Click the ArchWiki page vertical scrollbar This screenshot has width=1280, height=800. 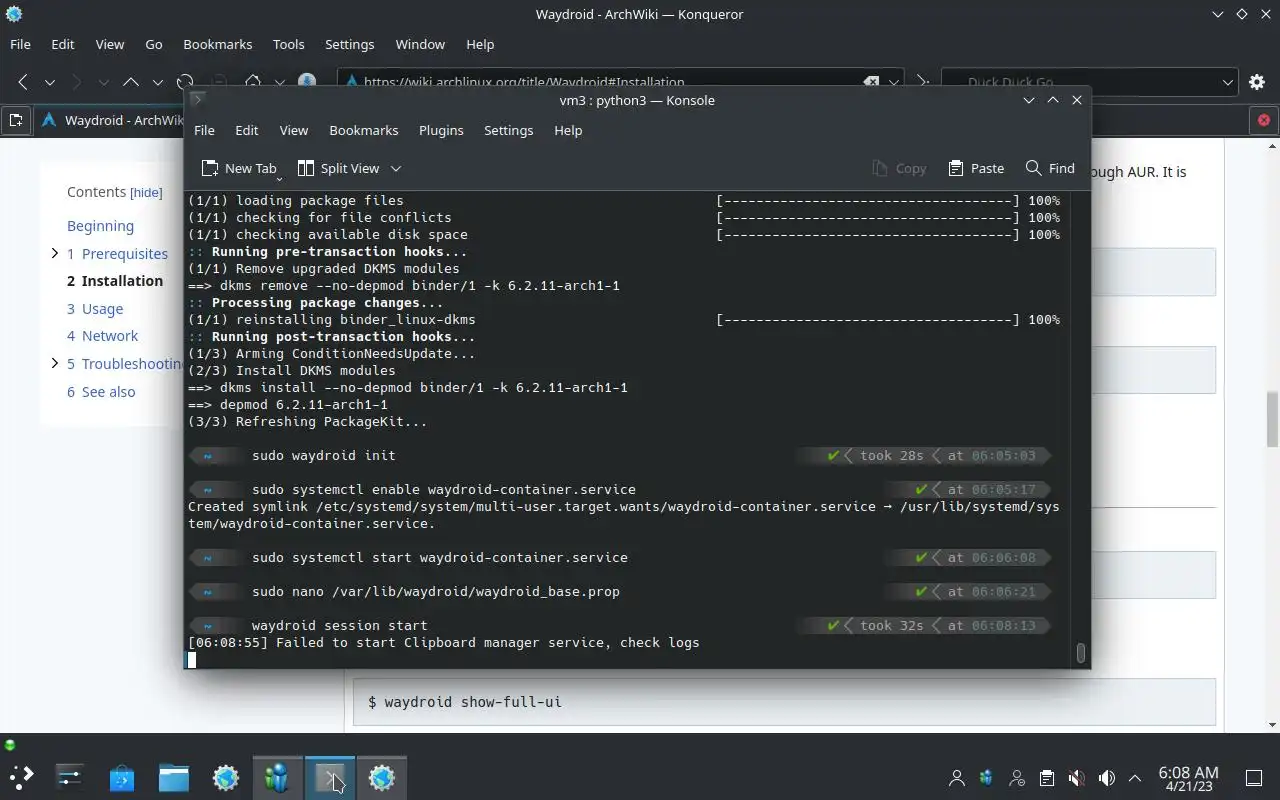tap(1272, 420)
